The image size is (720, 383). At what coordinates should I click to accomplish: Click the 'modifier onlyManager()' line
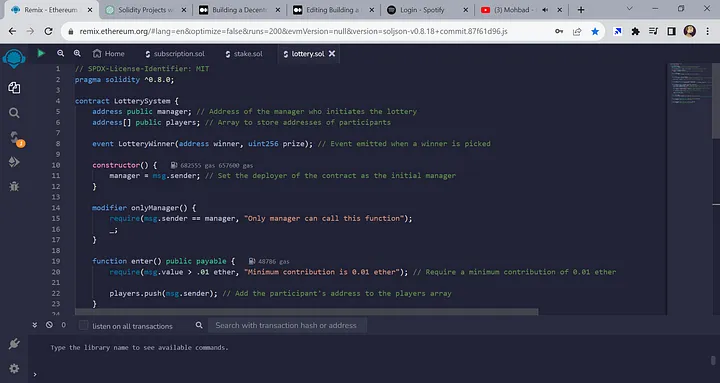144,208
